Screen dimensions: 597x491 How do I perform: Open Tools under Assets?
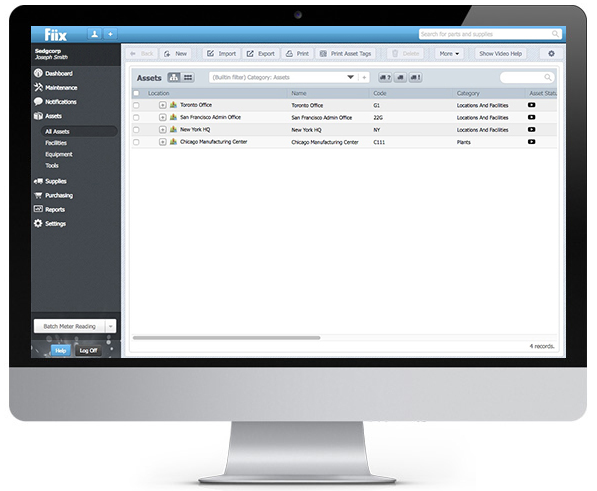point(52,166)
